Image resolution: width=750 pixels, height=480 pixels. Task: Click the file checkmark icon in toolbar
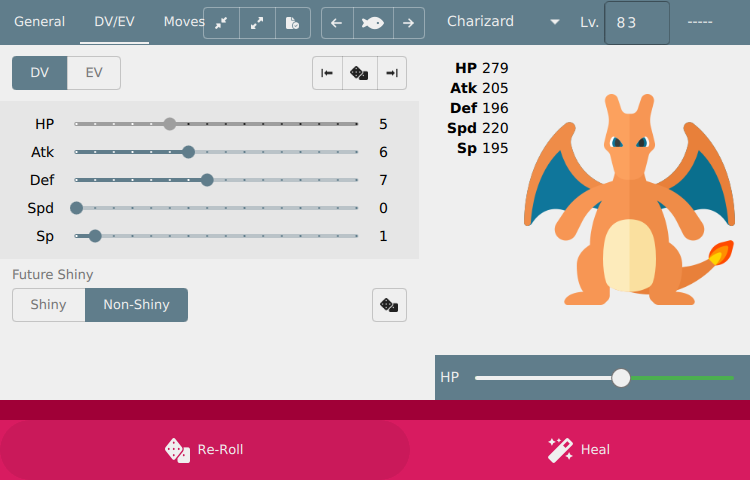pos(293,23)
